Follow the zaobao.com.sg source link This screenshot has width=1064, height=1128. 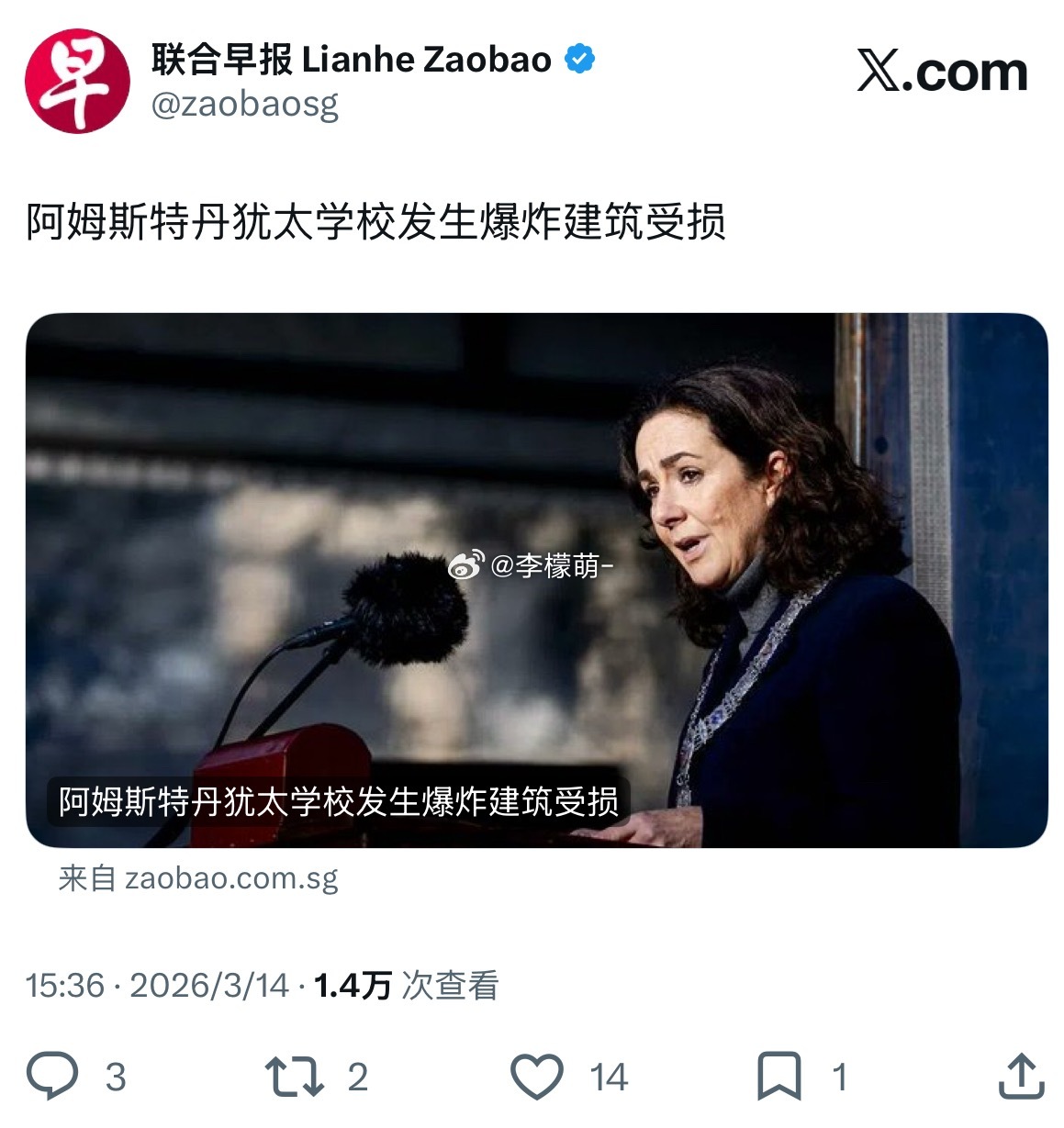click(x=198, y=878)
